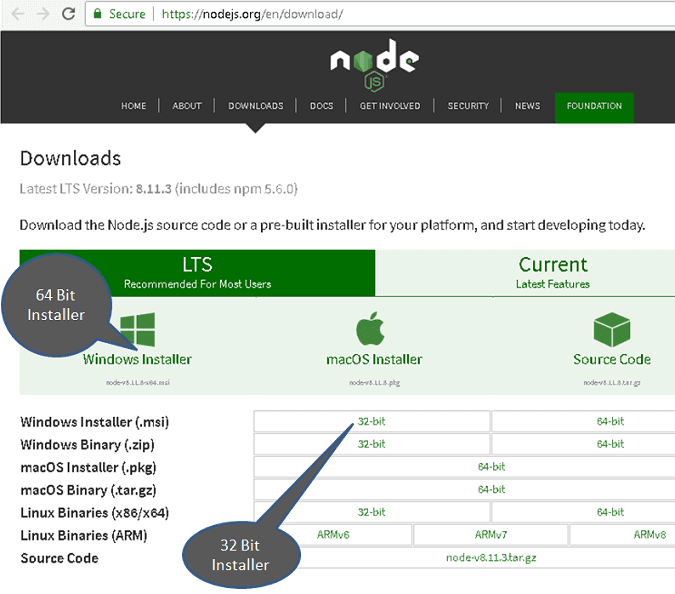Click the 'macOS Binary (.tar.gz)' row label
This screenshot has width=675, height=594.
[x=88, y=490]
